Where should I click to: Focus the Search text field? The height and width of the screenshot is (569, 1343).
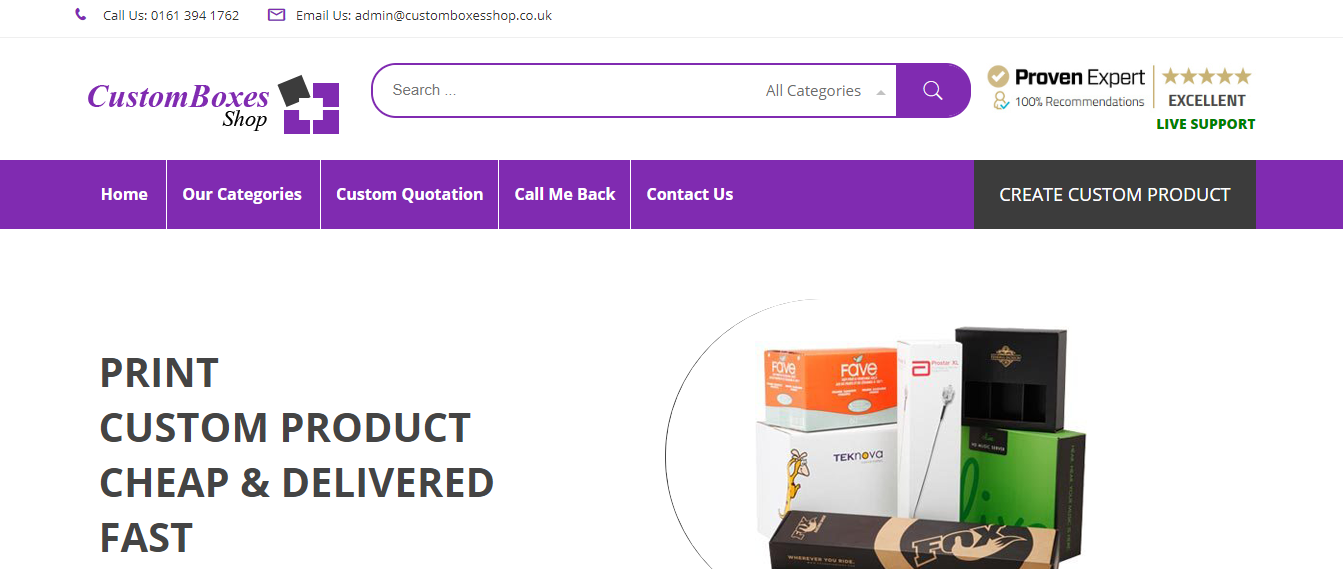565,90
